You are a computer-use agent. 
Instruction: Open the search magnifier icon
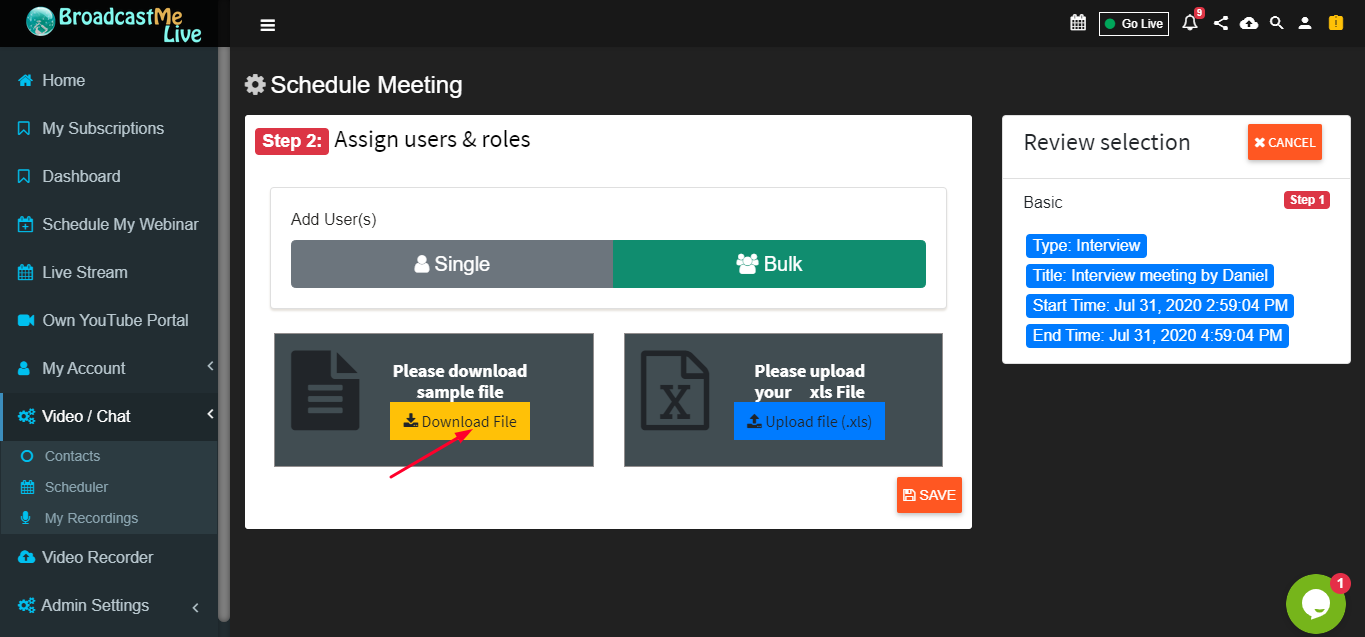click(x=1276, y=23)
